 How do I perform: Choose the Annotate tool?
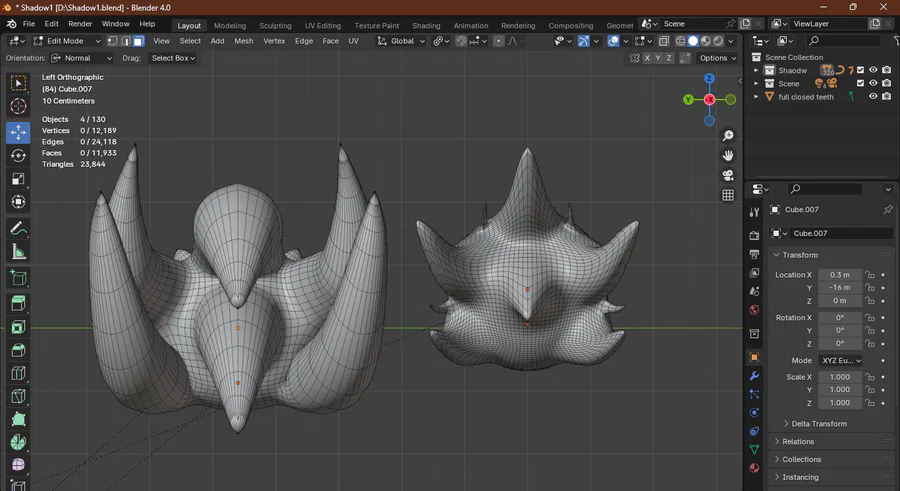[18, 229]
